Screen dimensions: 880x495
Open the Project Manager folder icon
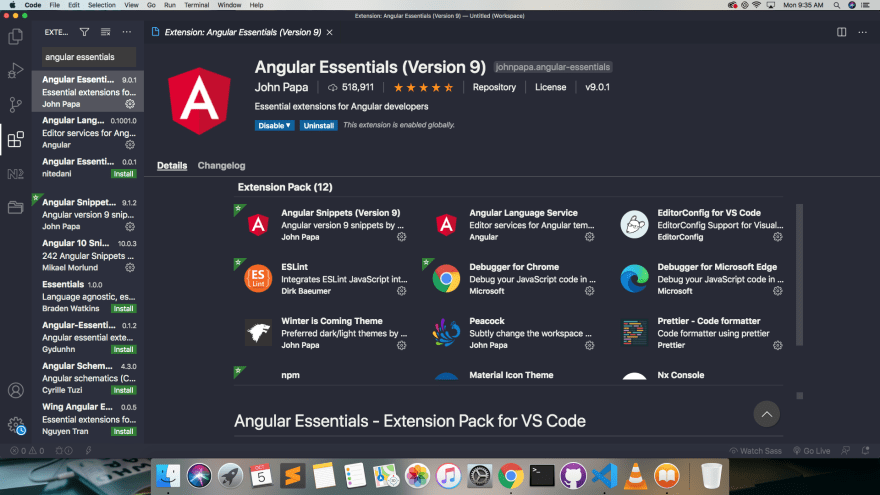[x=16, y=208]
